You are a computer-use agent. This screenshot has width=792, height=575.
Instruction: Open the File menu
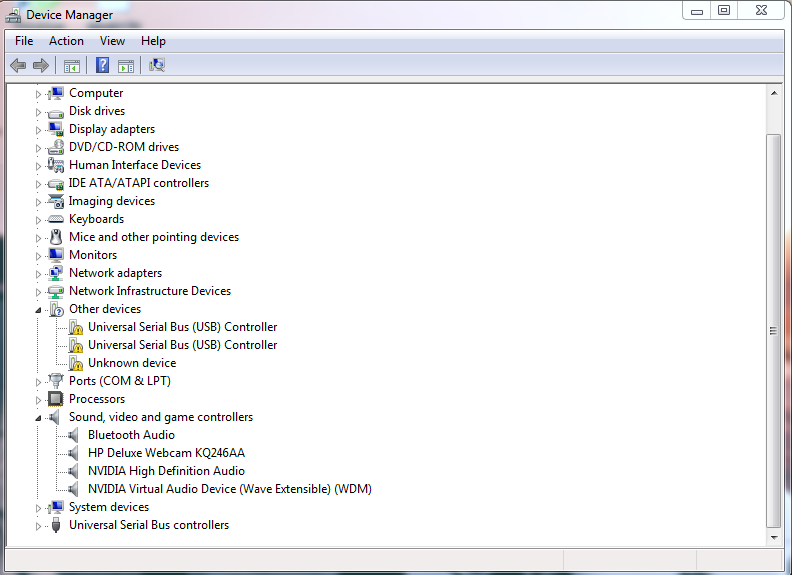[x=24, y=41]
